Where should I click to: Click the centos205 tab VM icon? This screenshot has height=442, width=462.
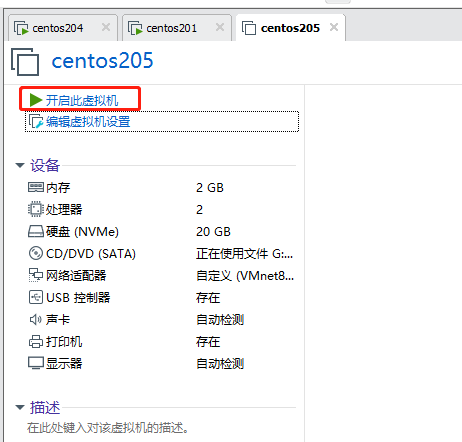(x=249, y=28)
